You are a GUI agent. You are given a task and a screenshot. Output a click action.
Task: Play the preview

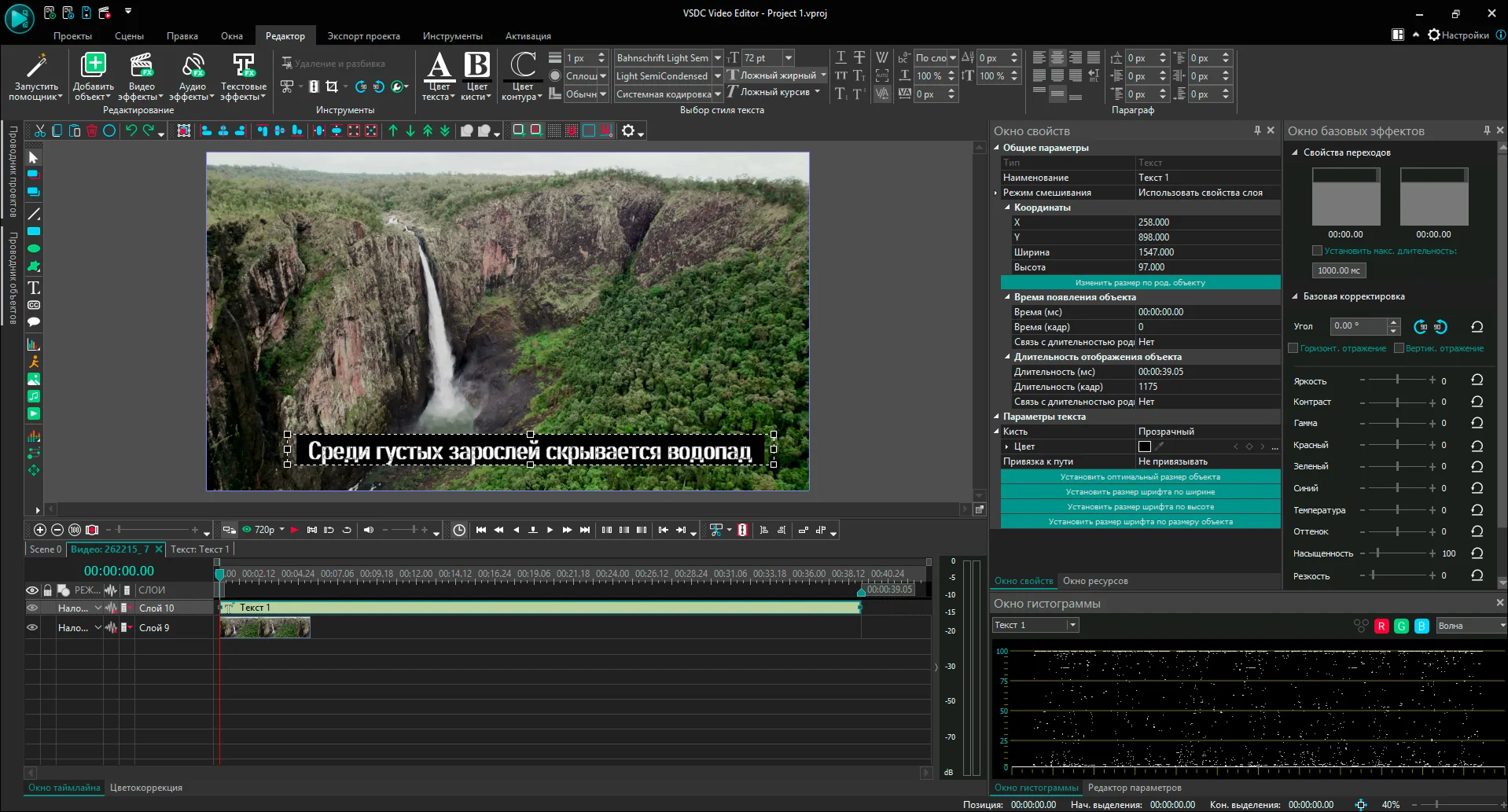tap(550, 530)
